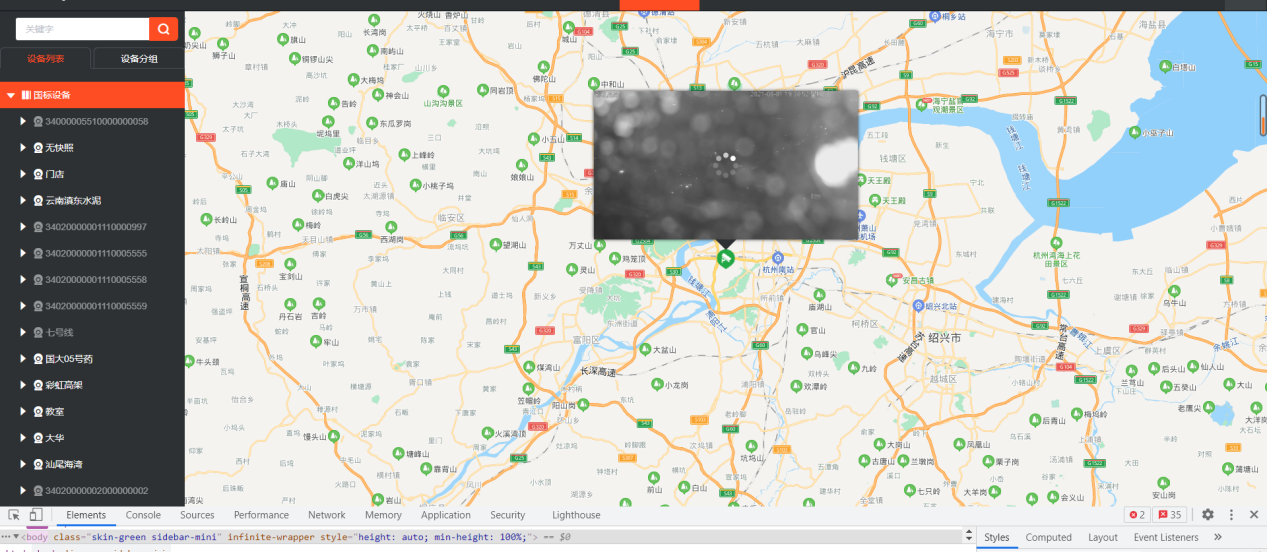
Task: Switch to 设备列表 tab
Action: pyautogui.click(x=46, y=59)
